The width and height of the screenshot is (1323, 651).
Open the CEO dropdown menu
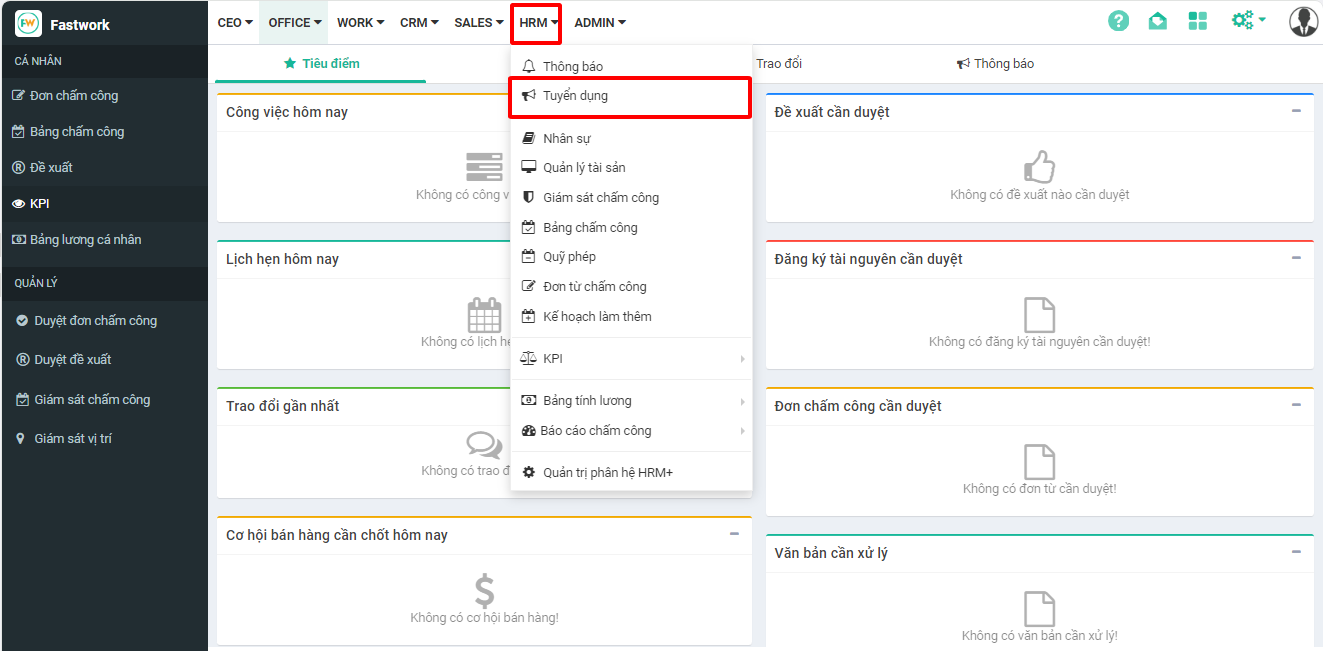[235, 22]
